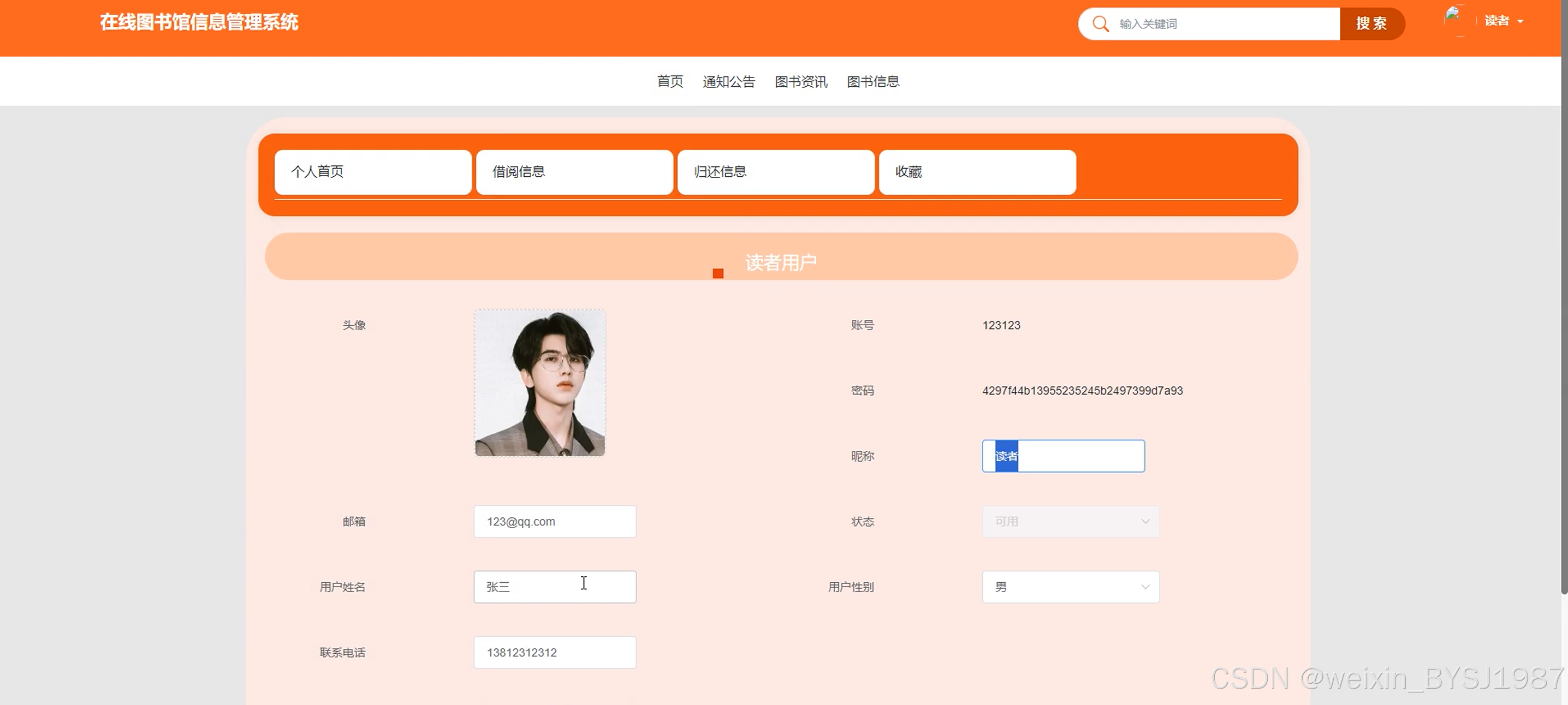Switch to the 借阅信息 tab
The height and width of the screenshot is (705, 1568).
point(574,171)
